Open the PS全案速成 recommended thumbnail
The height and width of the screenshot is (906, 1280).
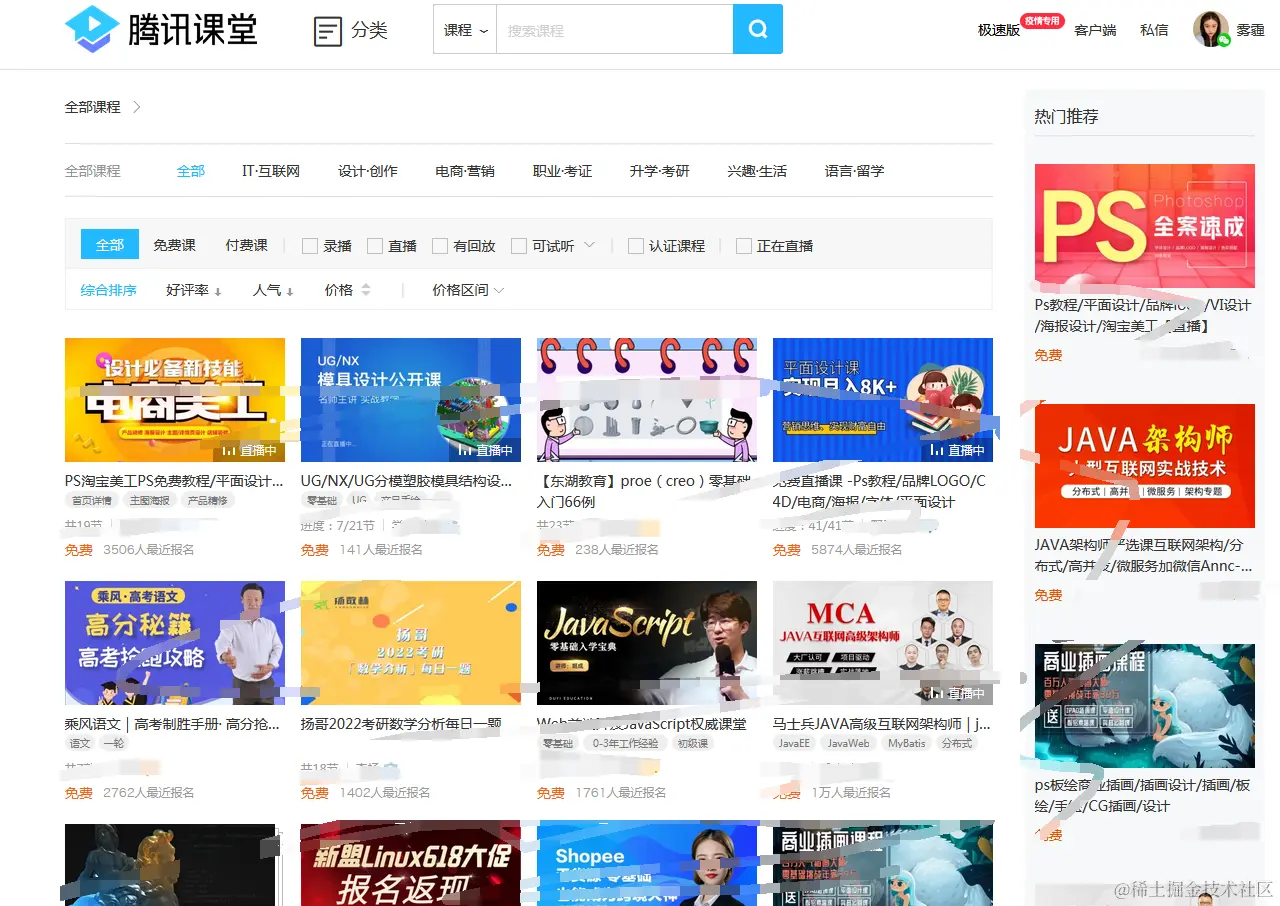point(1145,226)
